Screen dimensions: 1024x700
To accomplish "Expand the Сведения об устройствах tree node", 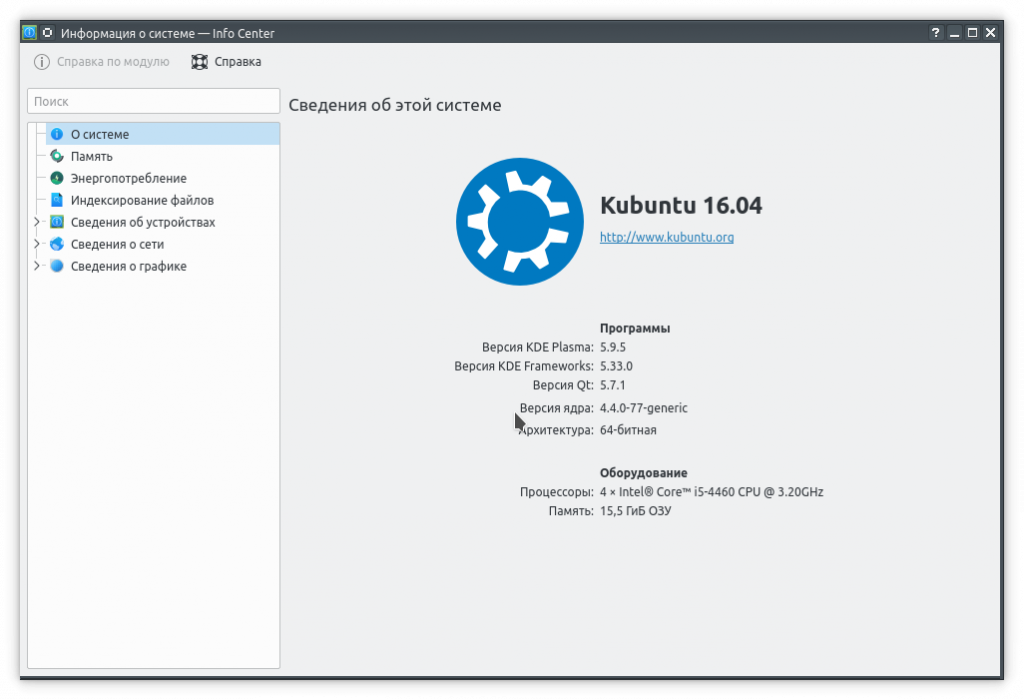I will (x=37, y=222).
